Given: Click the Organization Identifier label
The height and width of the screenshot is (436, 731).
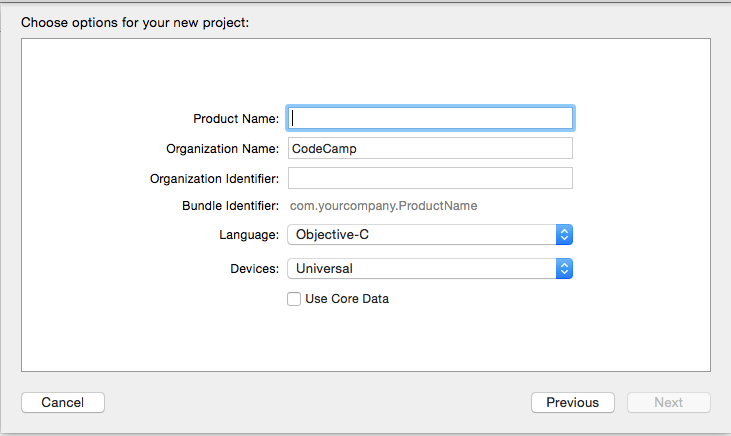Looking at the screenshot, I should (214, 178).
